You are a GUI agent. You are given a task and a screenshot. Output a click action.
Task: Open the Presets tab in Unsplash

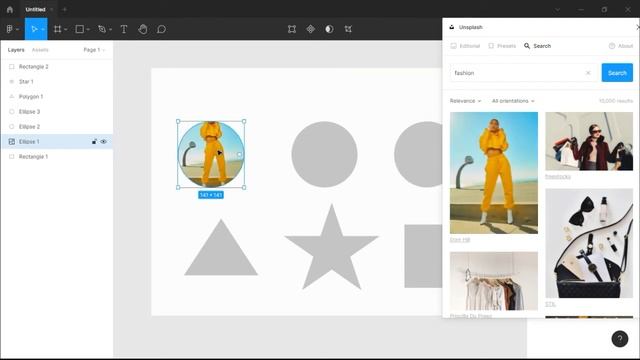pyautogui.click(x=502, y=46)
